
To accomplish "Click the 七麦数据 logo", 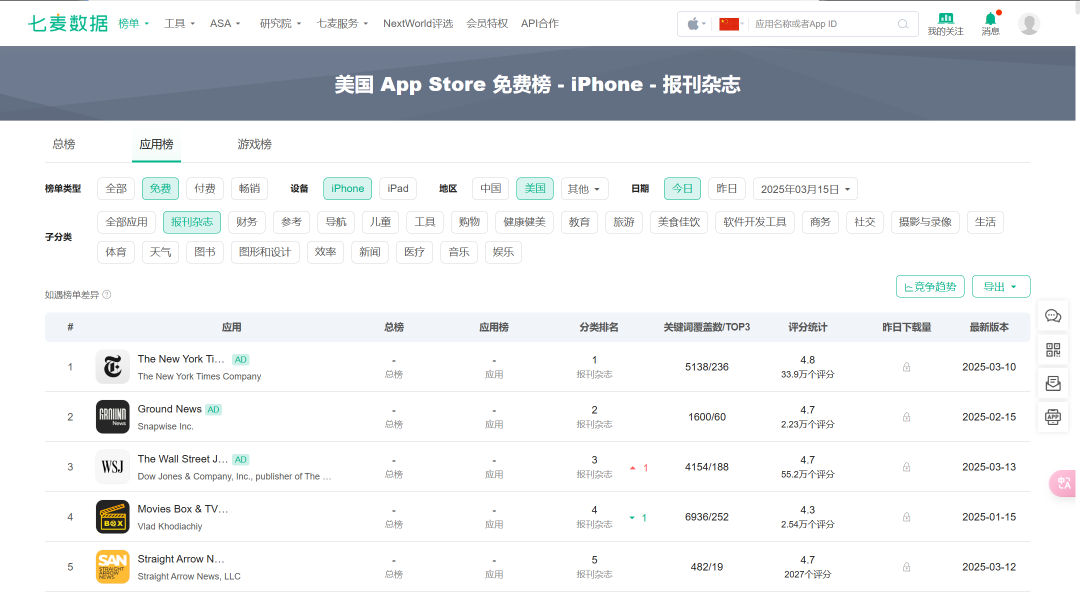I will click(x=68, y=23).
